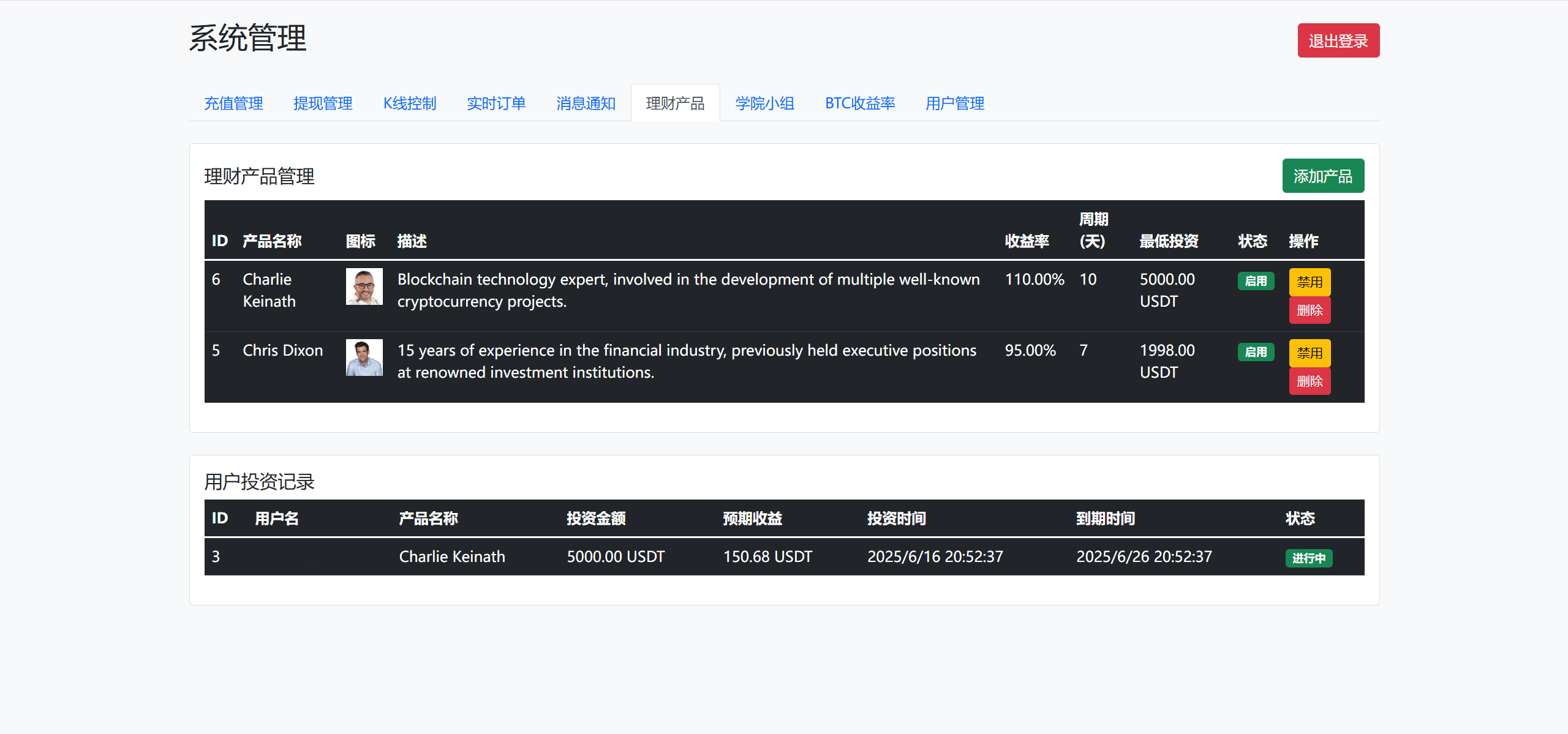The image size is (1568, 734).
Task: Click the 启用 status badge for Charlie Keinath
Action: (x=1255, y=281)
